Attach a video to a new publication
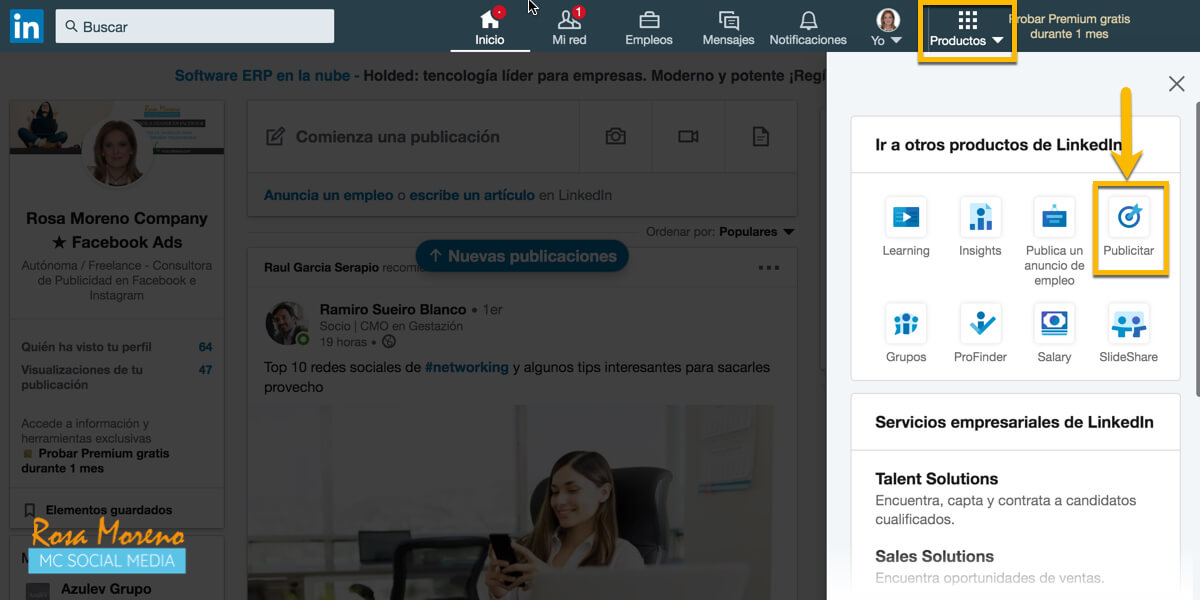 pos(689,137)
